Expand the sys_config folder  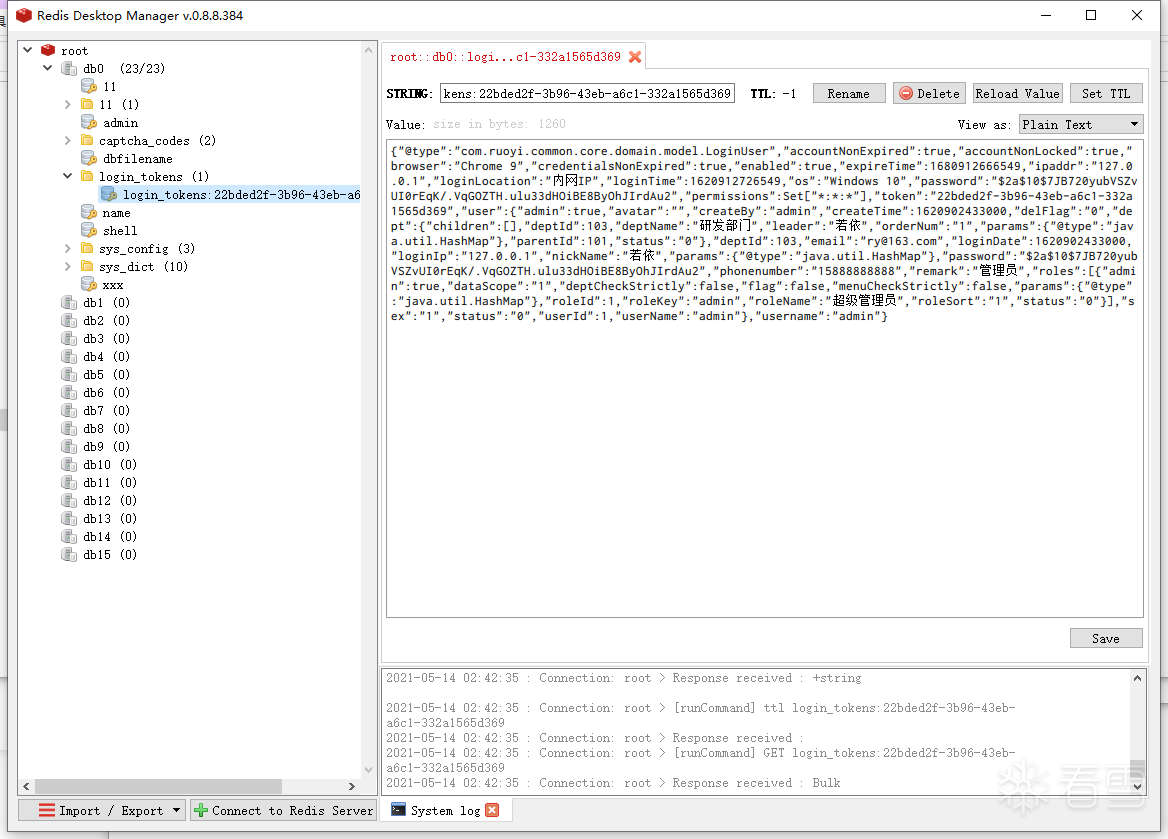[68, 248]
